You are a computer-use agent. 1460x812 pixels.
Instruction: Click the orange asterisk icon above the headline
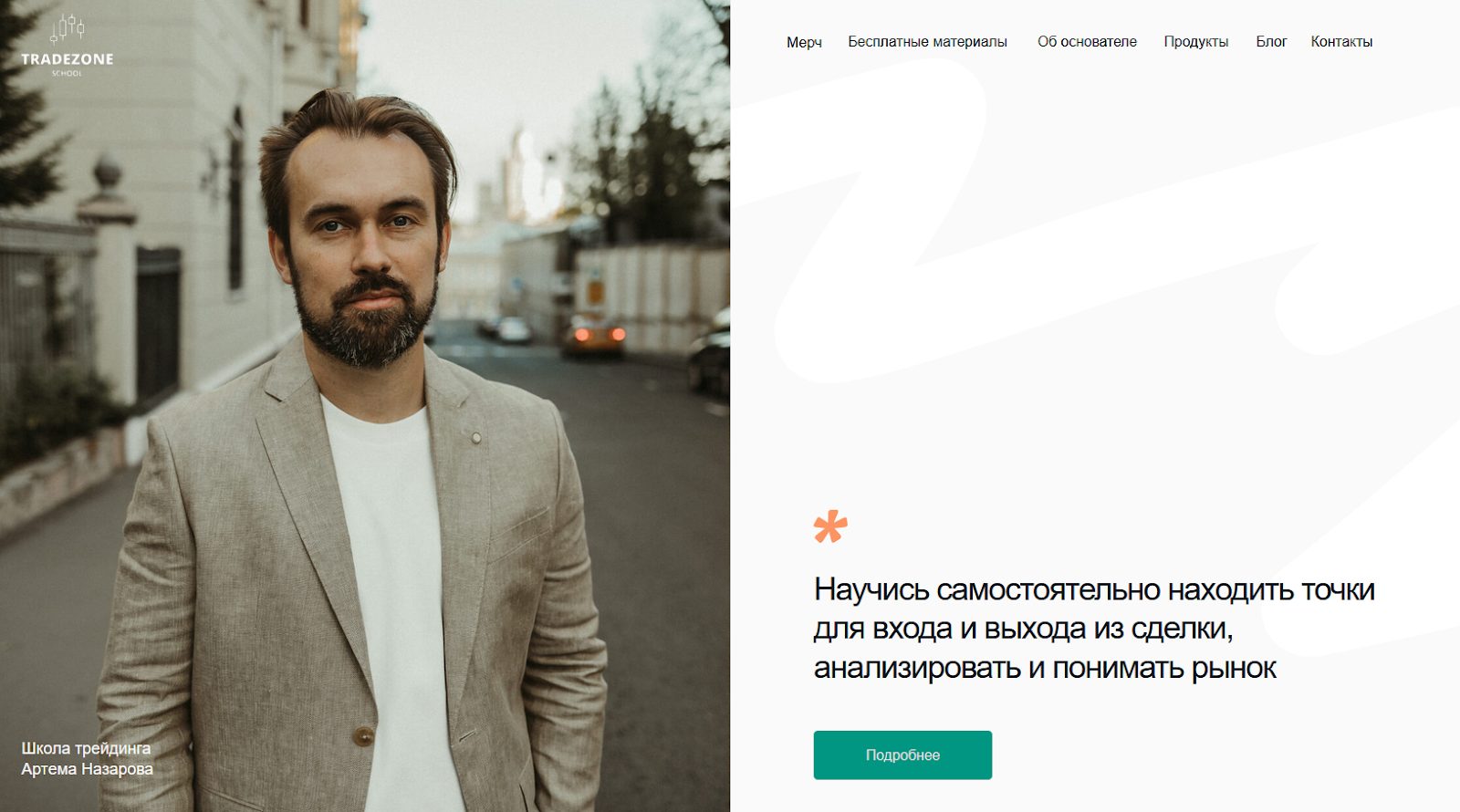[x=830, y=526]
